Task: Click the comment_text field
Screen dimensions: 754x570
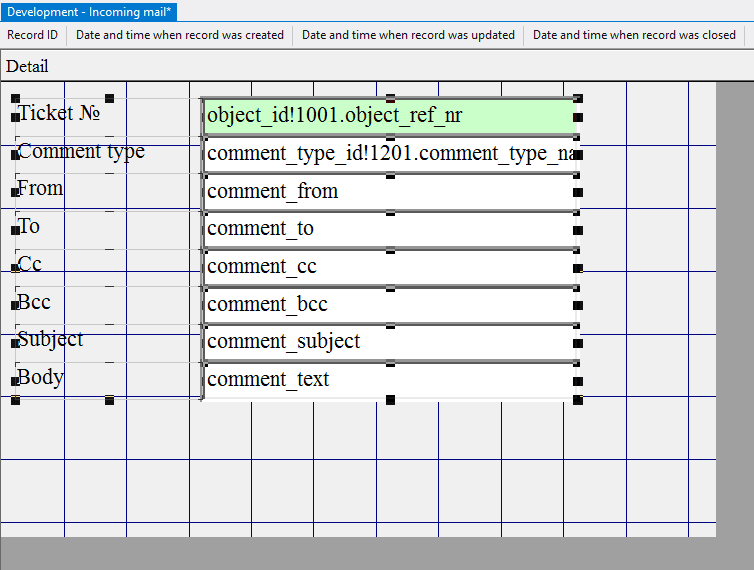Action: [x=390, y=379]
